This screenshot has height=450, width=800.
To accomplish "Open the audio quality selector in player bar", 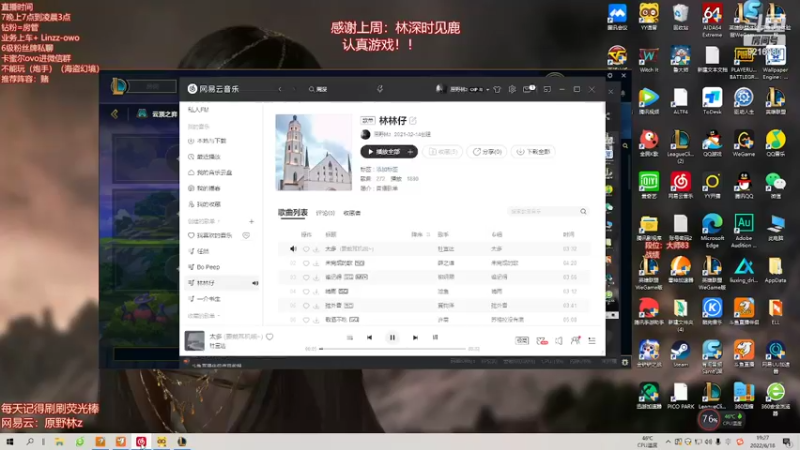I will 522,341.
